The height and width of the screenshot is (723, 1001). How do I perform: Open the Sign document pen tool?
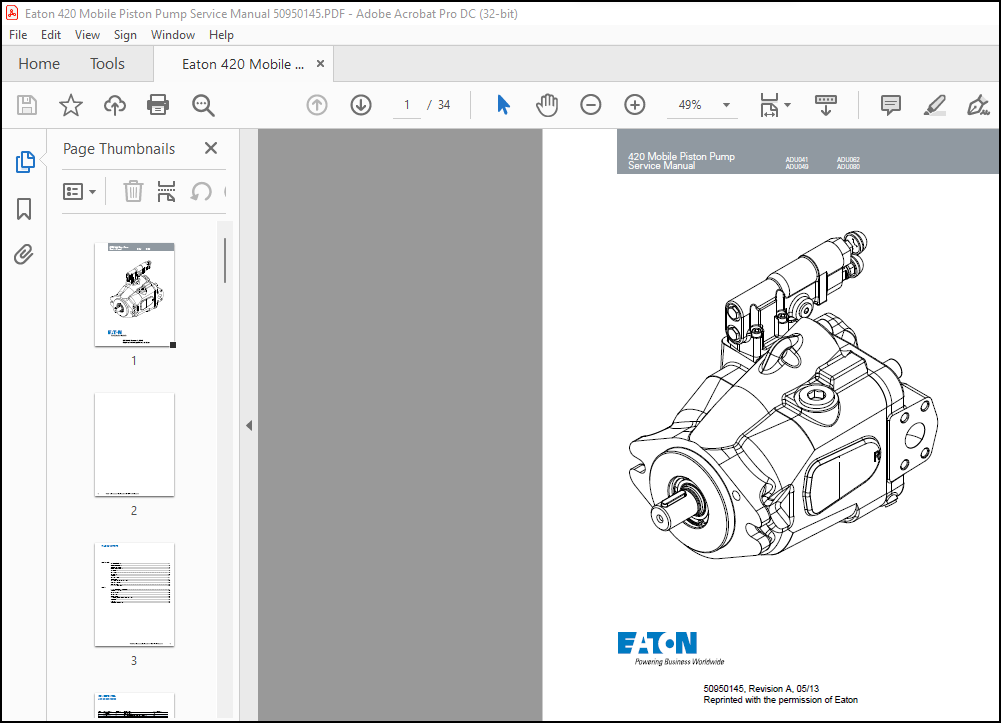point(977,105)
